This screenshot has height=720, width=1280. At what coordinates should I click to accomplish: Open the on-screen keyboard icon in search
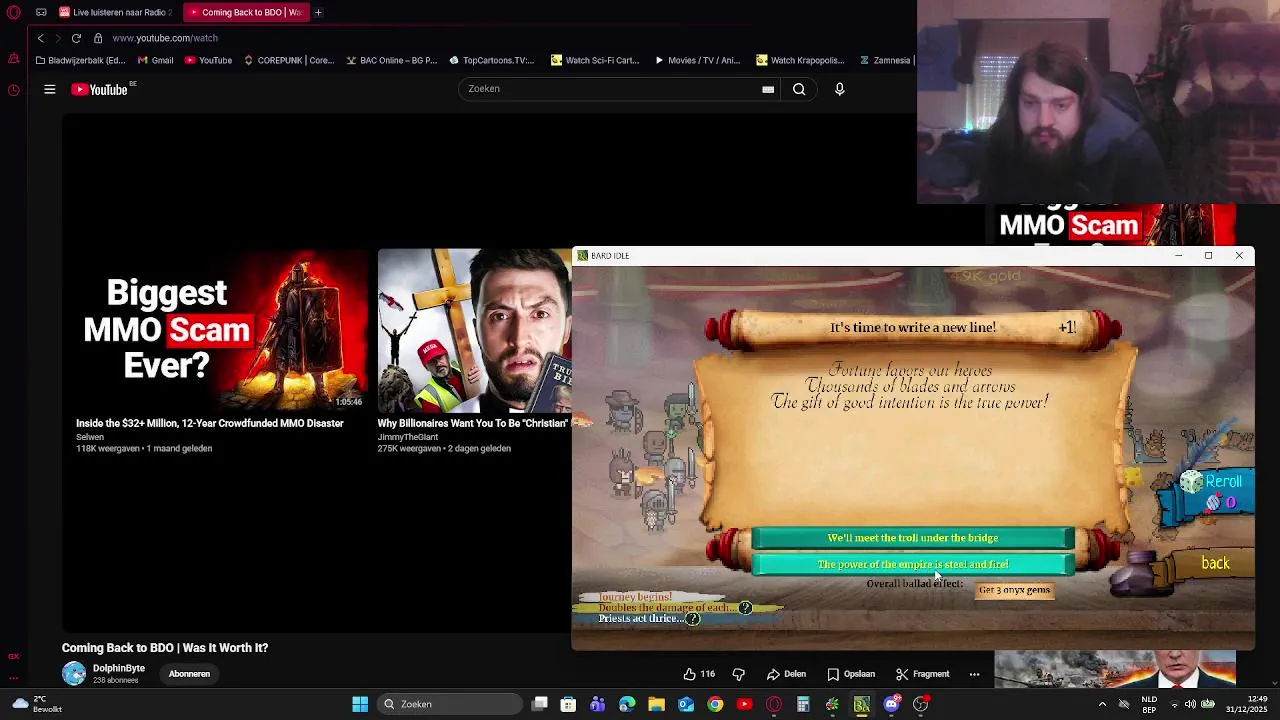[768, 90]
